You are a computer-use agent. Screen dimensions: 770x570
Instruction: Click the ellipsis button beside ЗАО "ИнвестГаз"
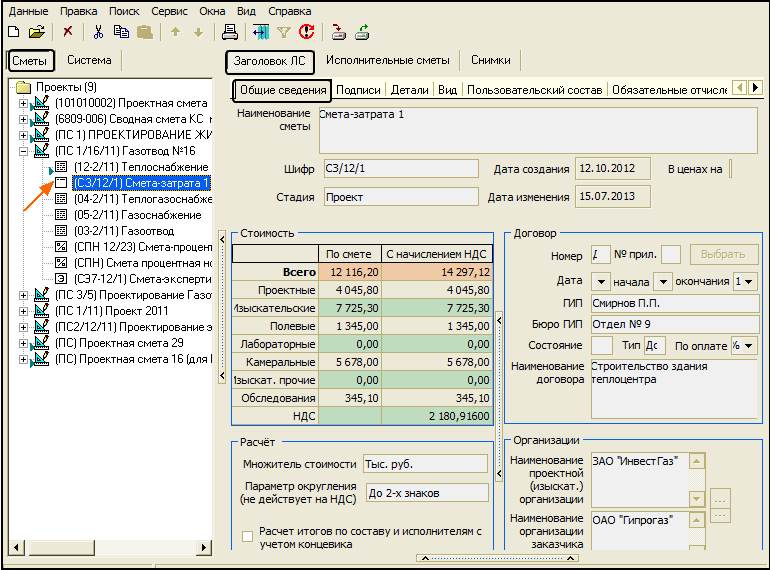[x=720, y=498]
